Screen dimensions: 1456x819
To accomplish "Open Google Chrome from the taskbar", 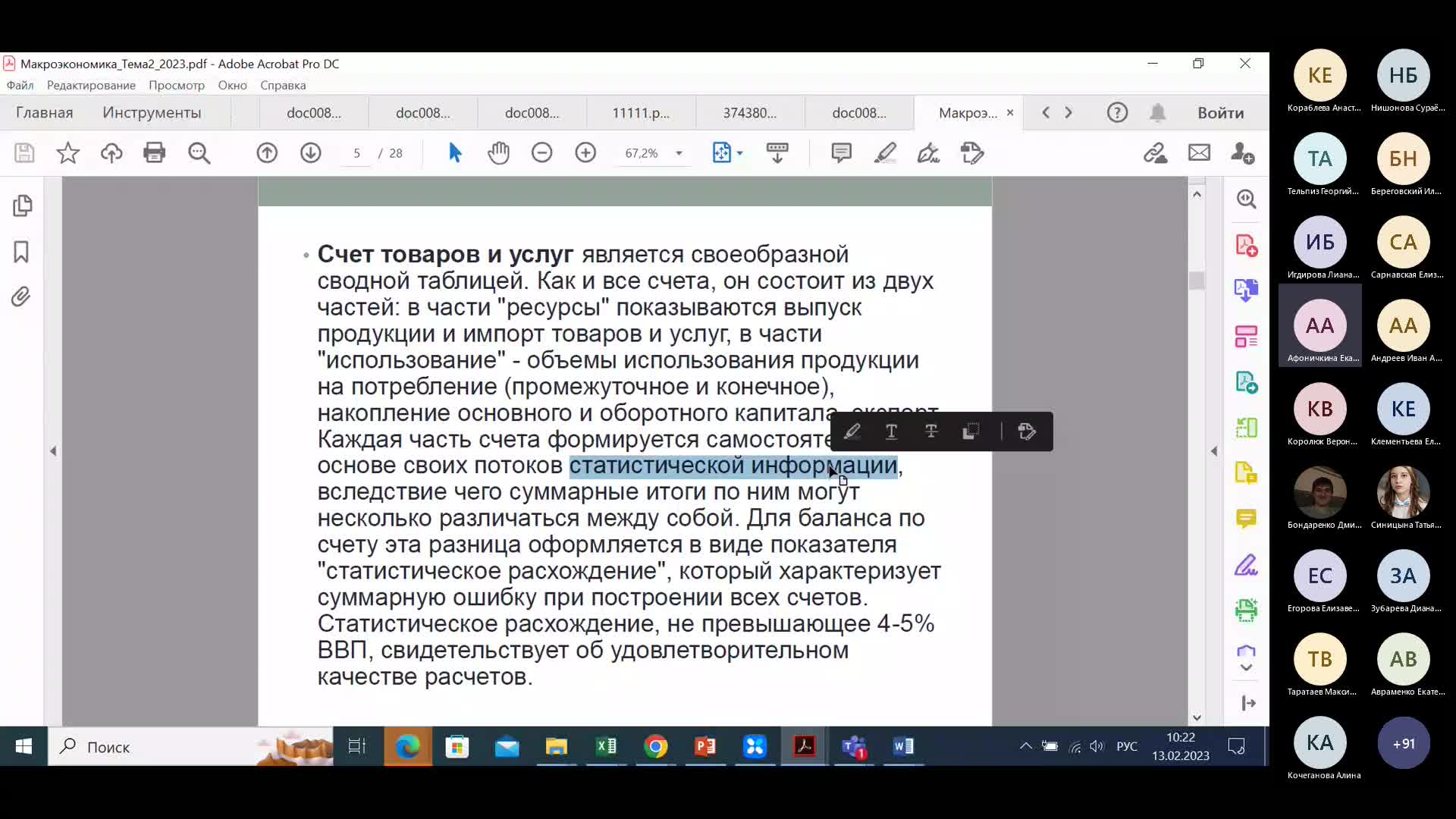I will pyautogui.click(x=656, y=747).
